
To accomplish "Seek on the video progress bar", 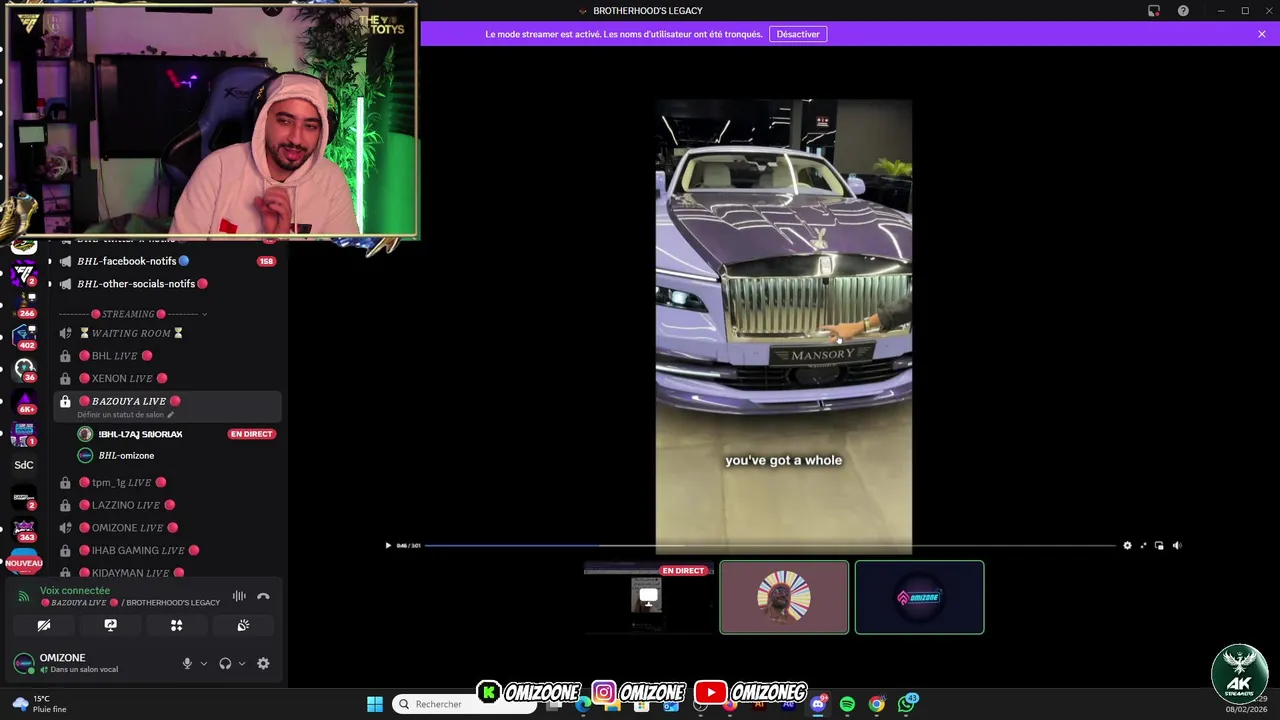I will 770,545.
